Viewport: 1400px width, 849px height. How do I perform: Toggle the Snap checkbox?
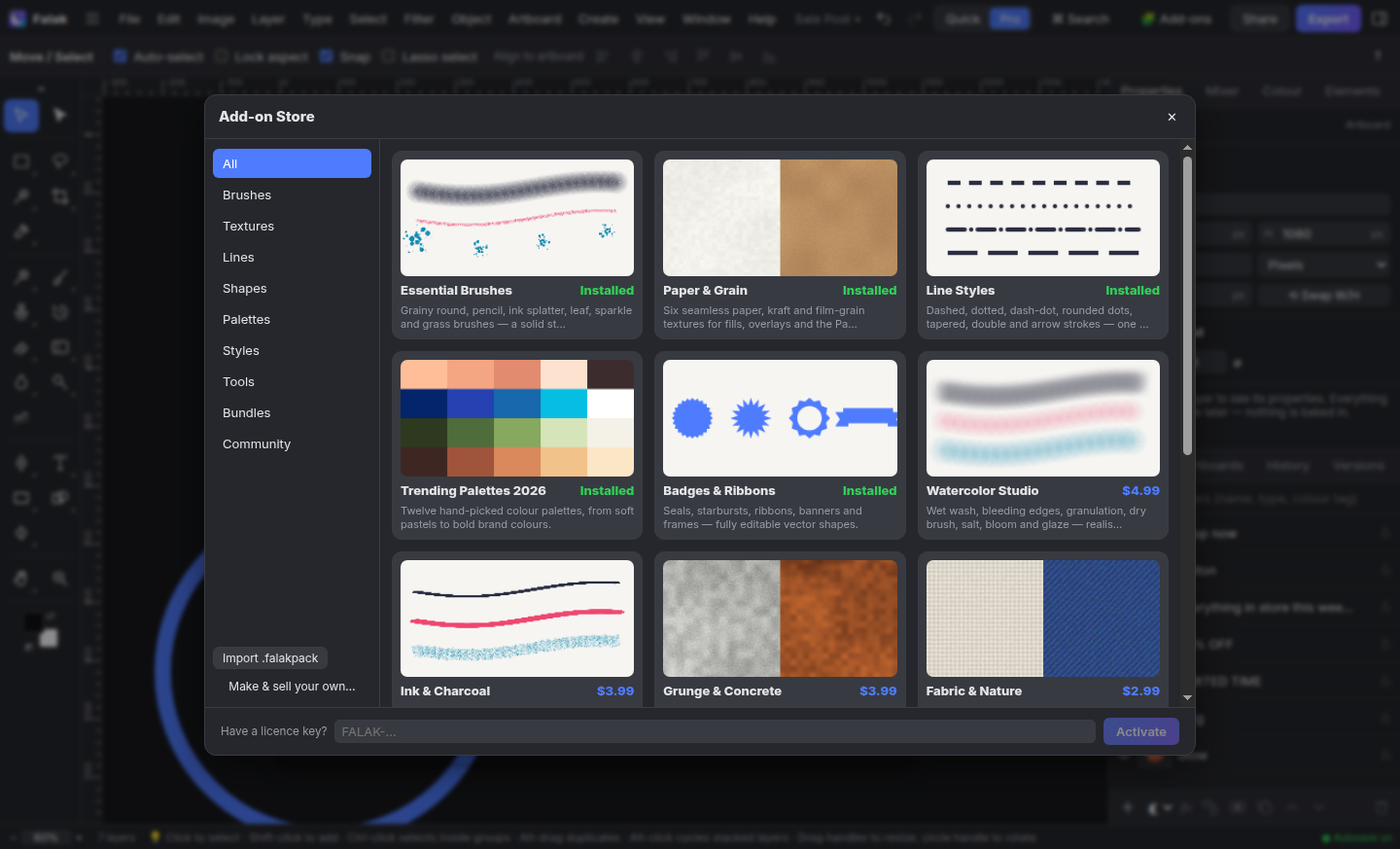tap(327, 56)
